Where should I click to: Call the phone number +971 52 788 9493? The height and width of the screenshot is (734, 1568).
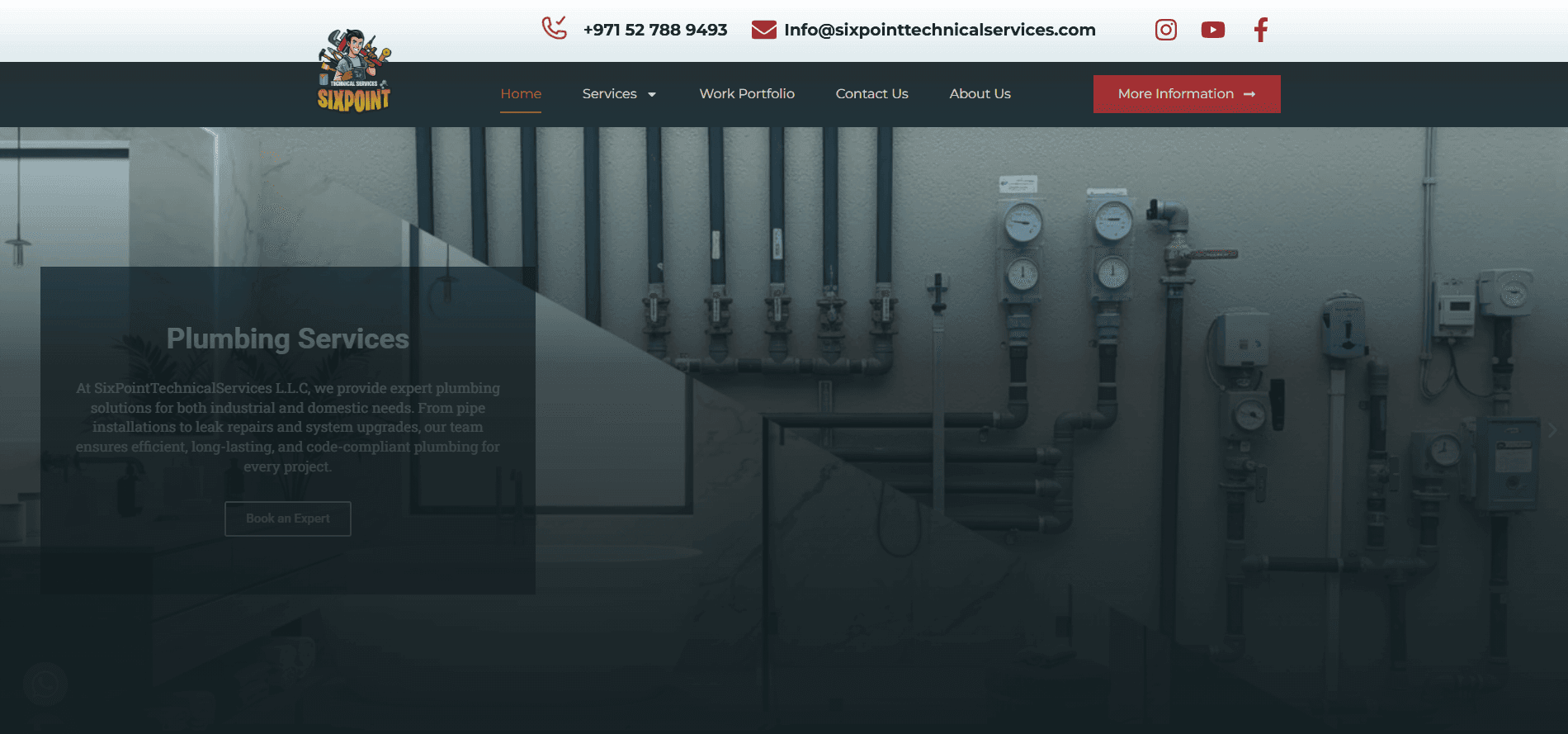click(x=655, y=30)
